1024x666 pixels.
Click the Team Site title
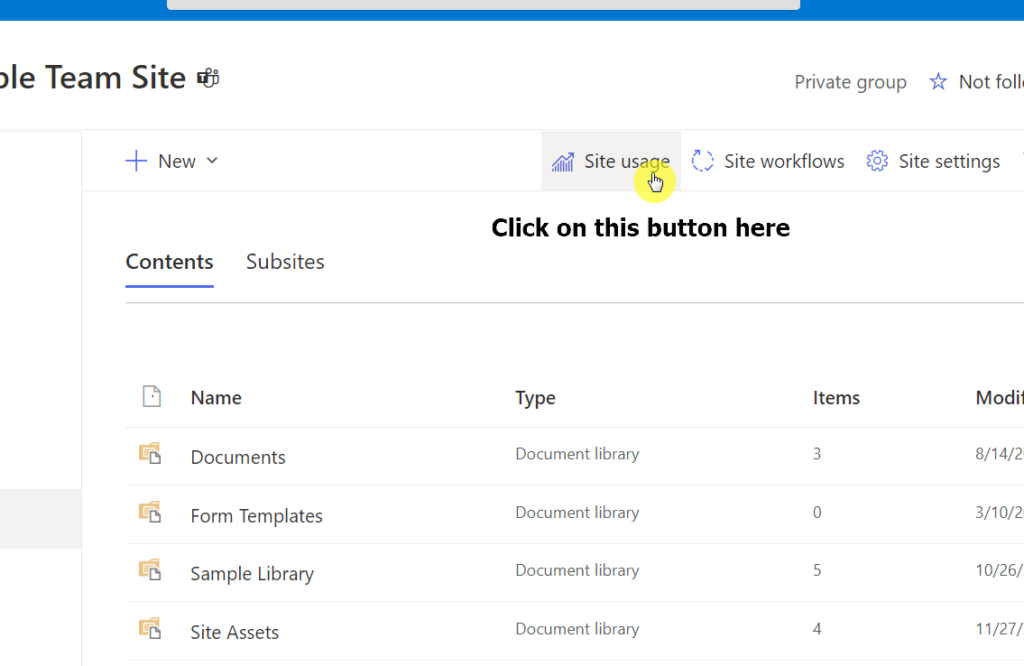point(92,78)
